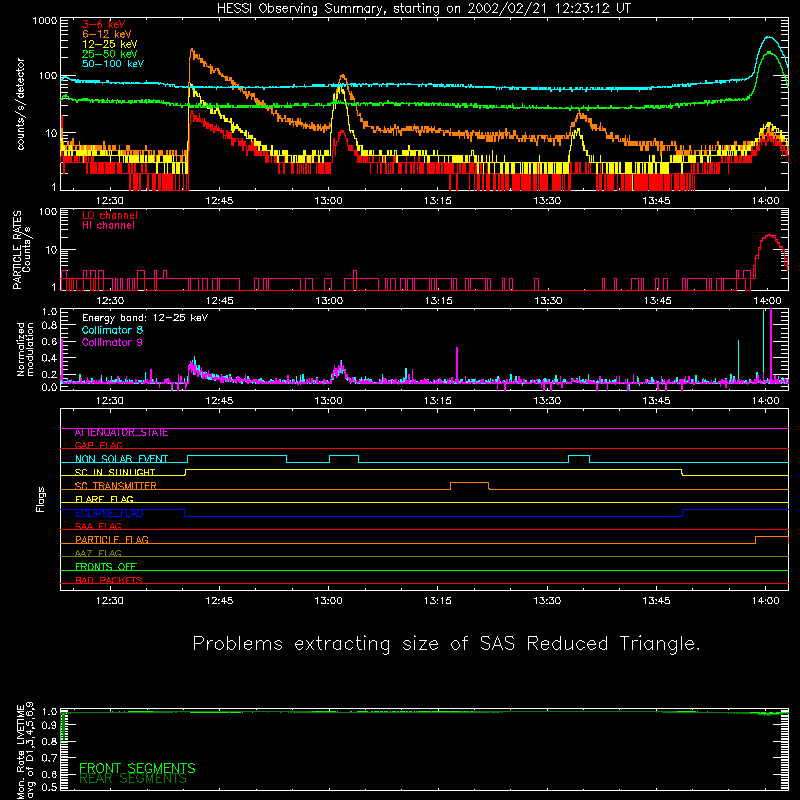Select the Collimator 8 legend entry
800x800 pixels.
click(x=112, y=330)
